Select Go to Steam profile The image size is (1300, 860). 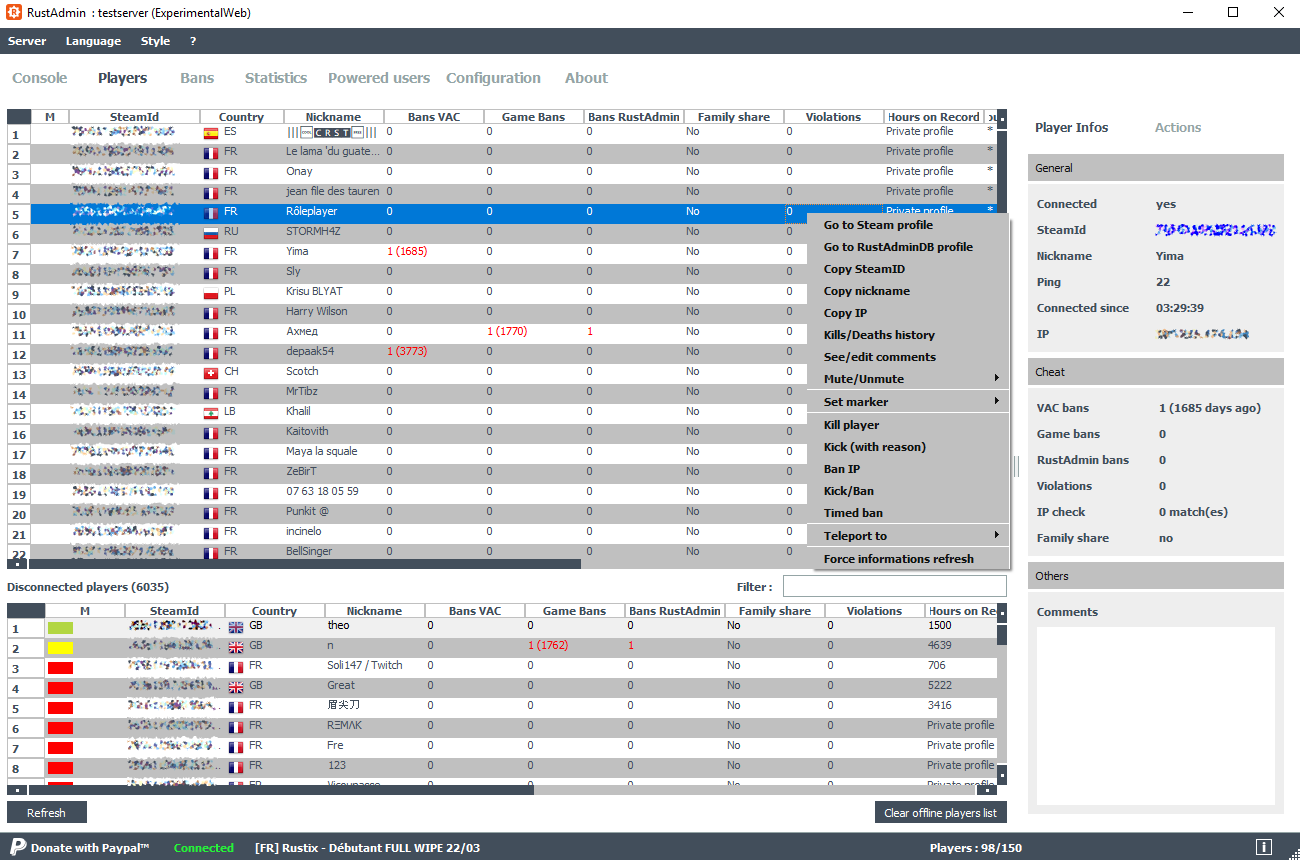[x=909, y=225]
